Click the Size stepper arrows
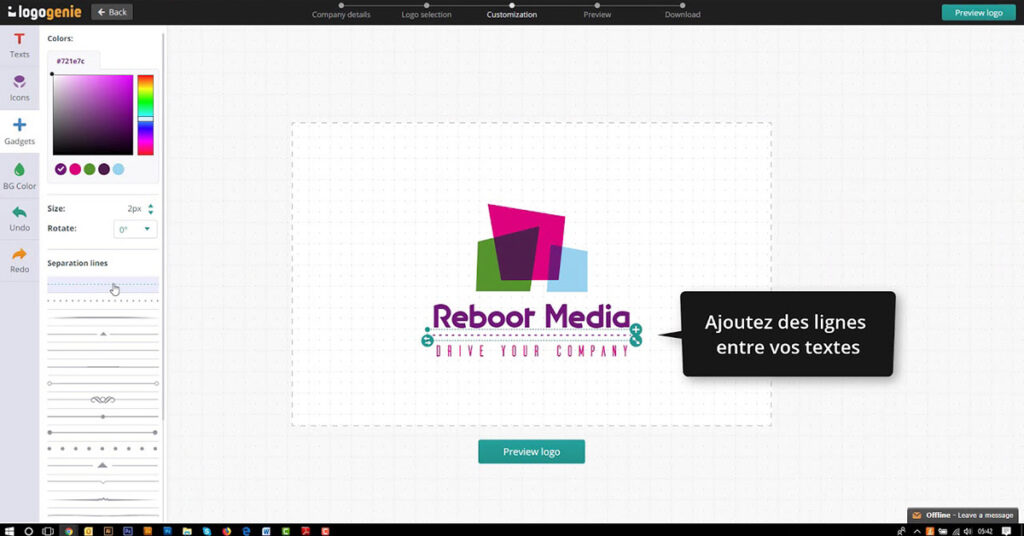Image resolution: width=1024 pixels, height=536 pixels. 151,208
